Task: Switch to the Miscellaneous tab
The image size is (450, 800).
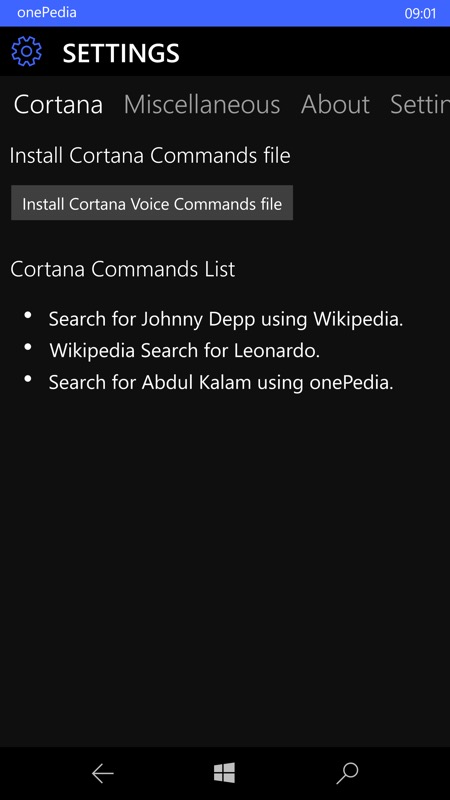Action: pyautogui.click(x=202, y=105)
